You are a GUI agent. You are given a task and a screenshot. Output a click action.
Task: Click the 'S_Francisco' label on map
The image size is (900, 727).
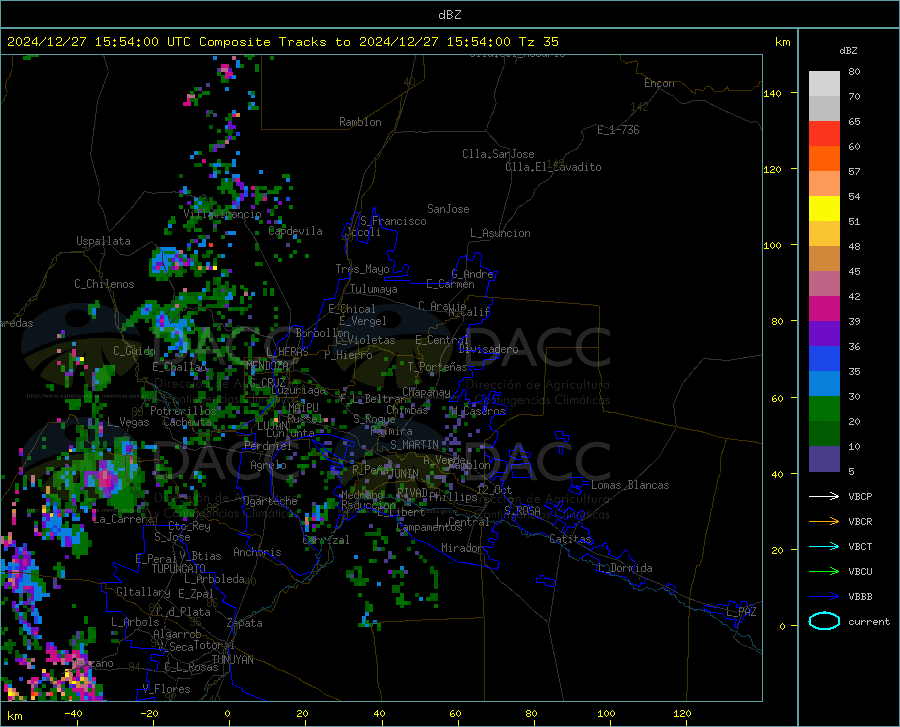tap(393, 221)
